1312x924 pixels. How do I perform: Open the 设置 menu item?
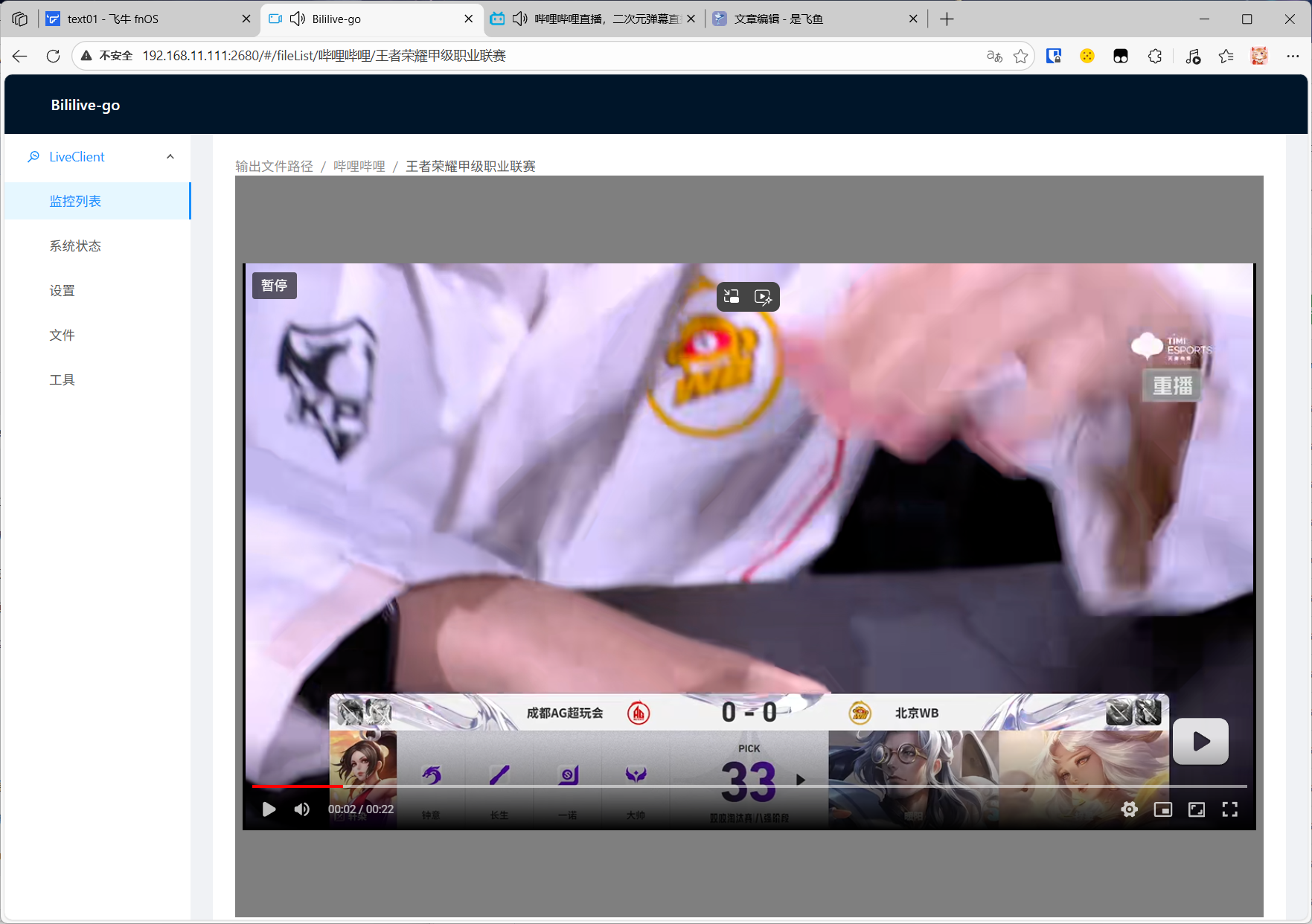63,291
